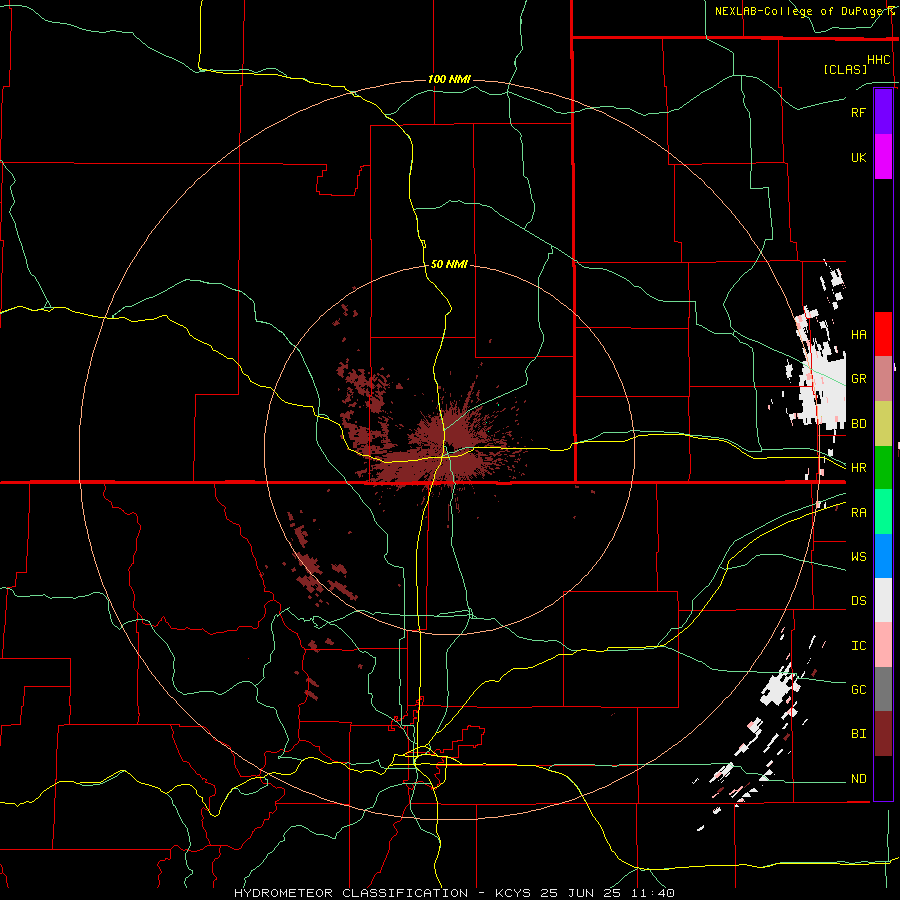Select the IC pink legend swatch

click(883, 645)
